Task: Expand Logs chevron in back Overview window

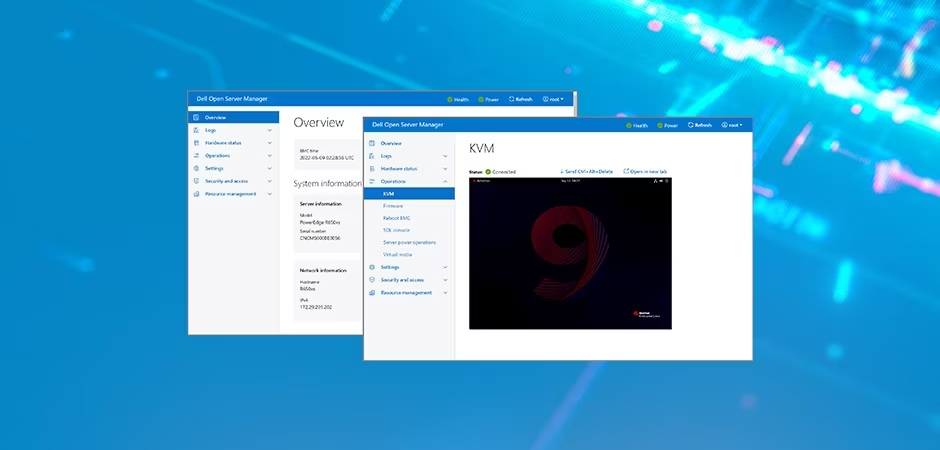Action: [269, 130]
